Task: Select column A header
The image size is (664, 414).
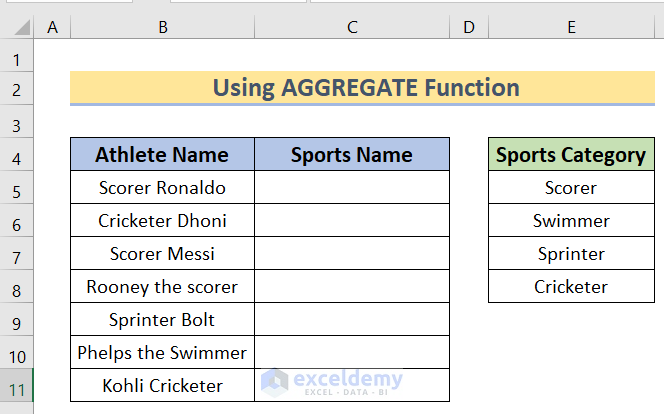Action: (52, 28)
